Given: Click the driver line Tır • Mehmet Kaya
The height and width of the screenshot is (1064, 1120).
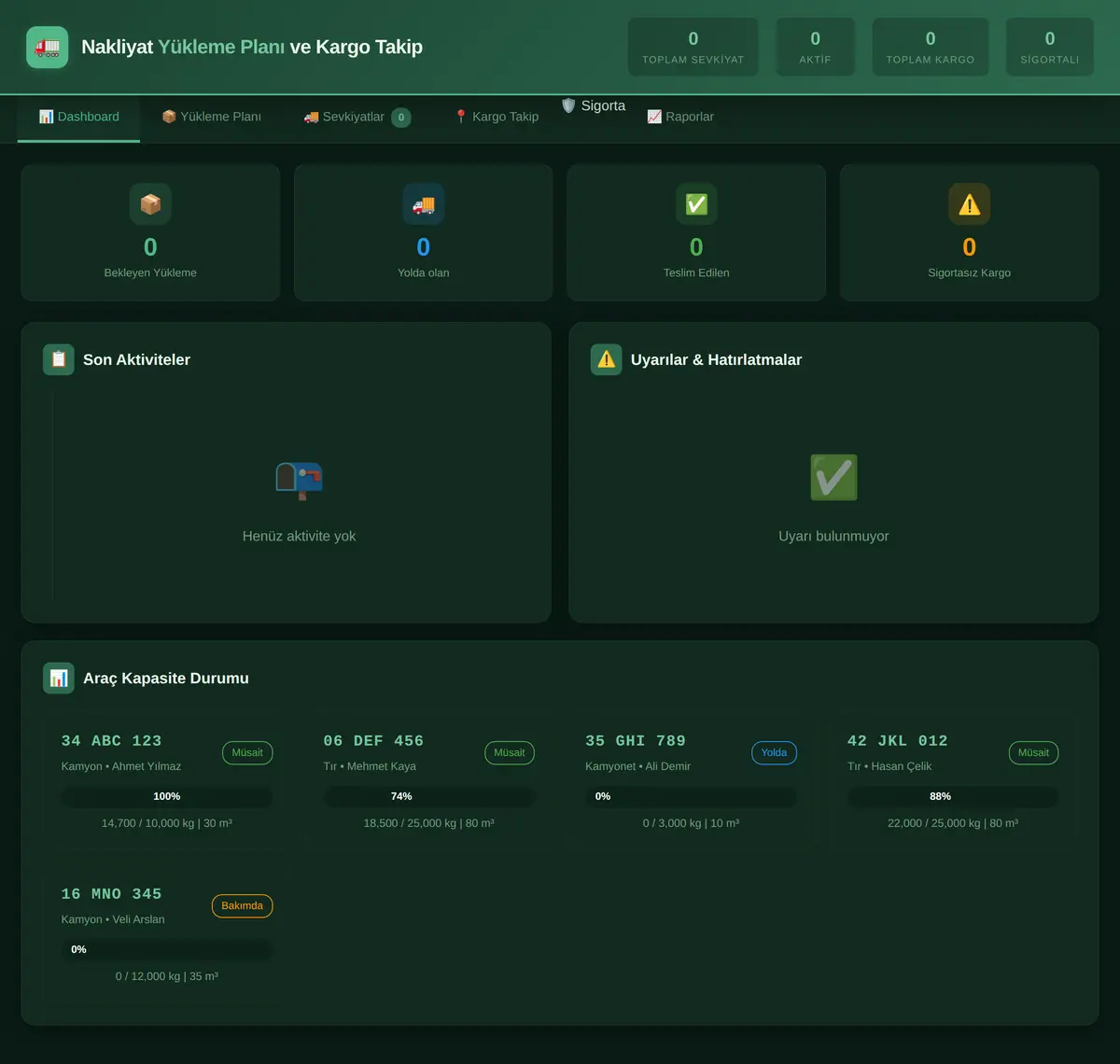Looking at the screenshot, I should pos(371,766).
